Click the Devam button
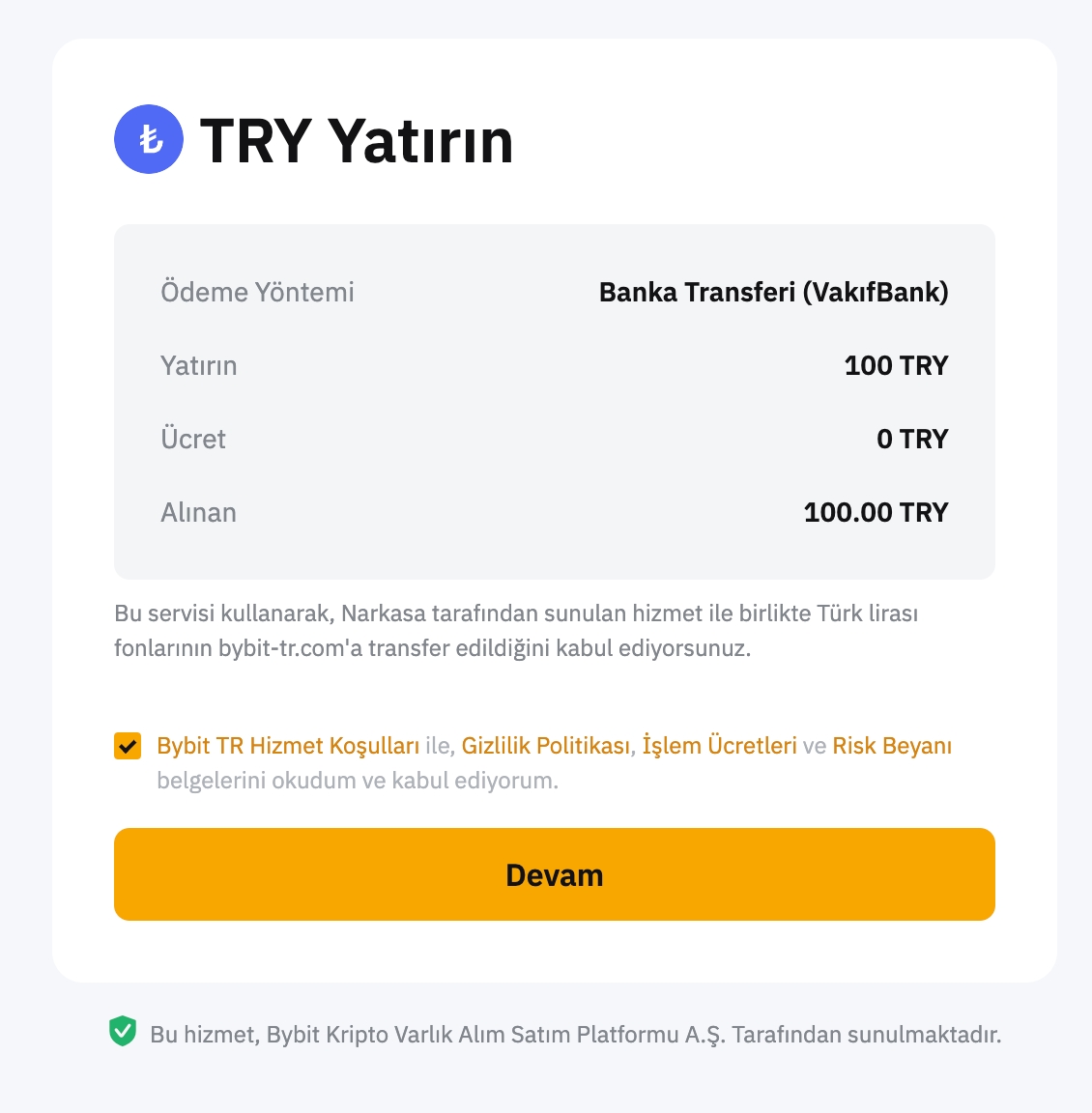Viewport: 1092px width, 1113px height. click(x=555, y=874)
